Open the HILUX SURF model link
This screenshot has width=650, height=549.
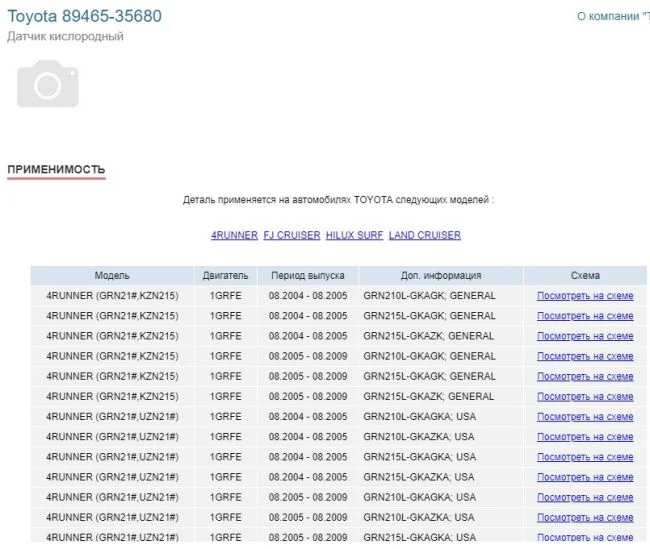(354, 236)
